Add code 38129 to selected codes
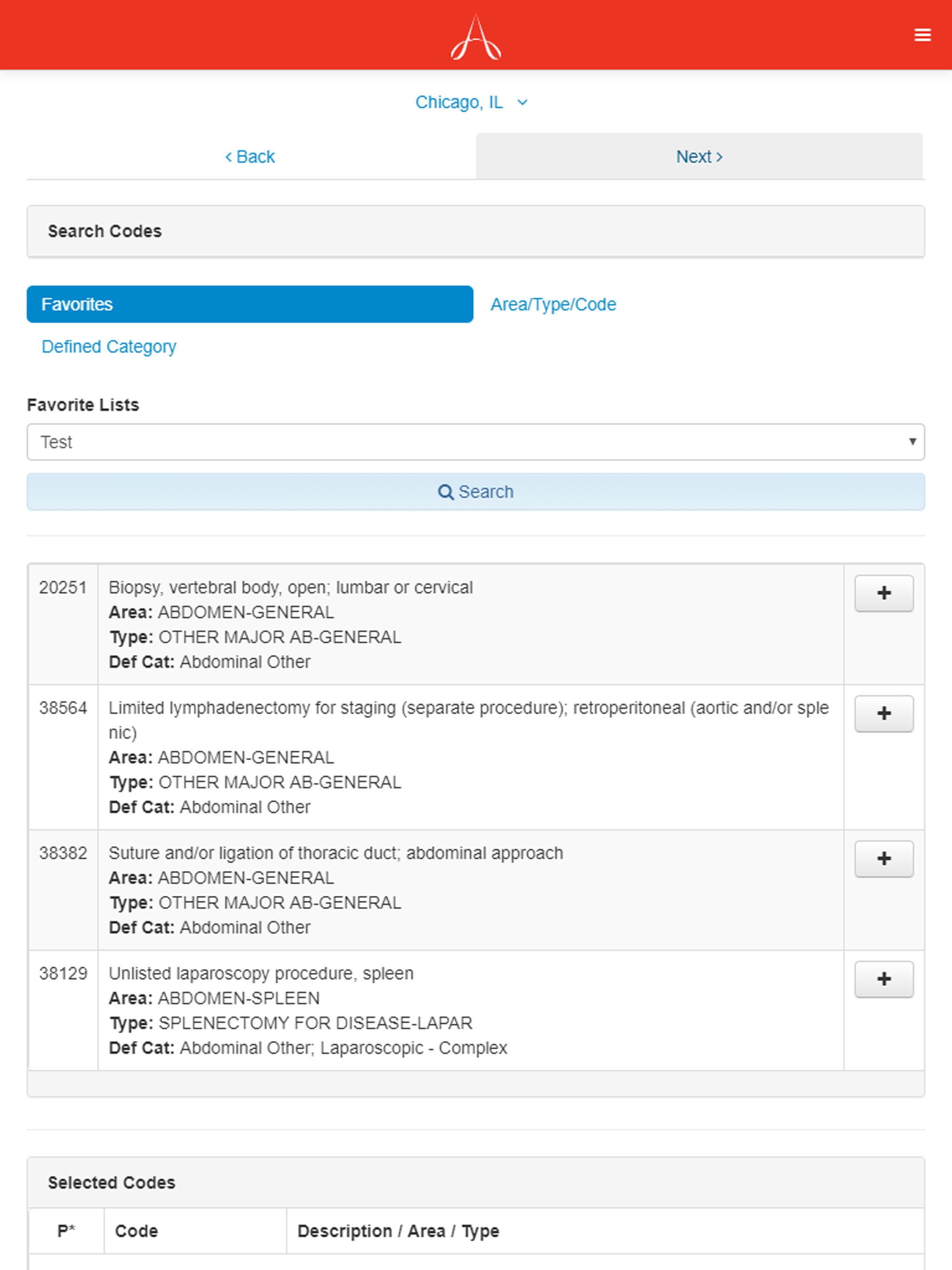Viewport: 952px width, 1270px height. point(884,979)
